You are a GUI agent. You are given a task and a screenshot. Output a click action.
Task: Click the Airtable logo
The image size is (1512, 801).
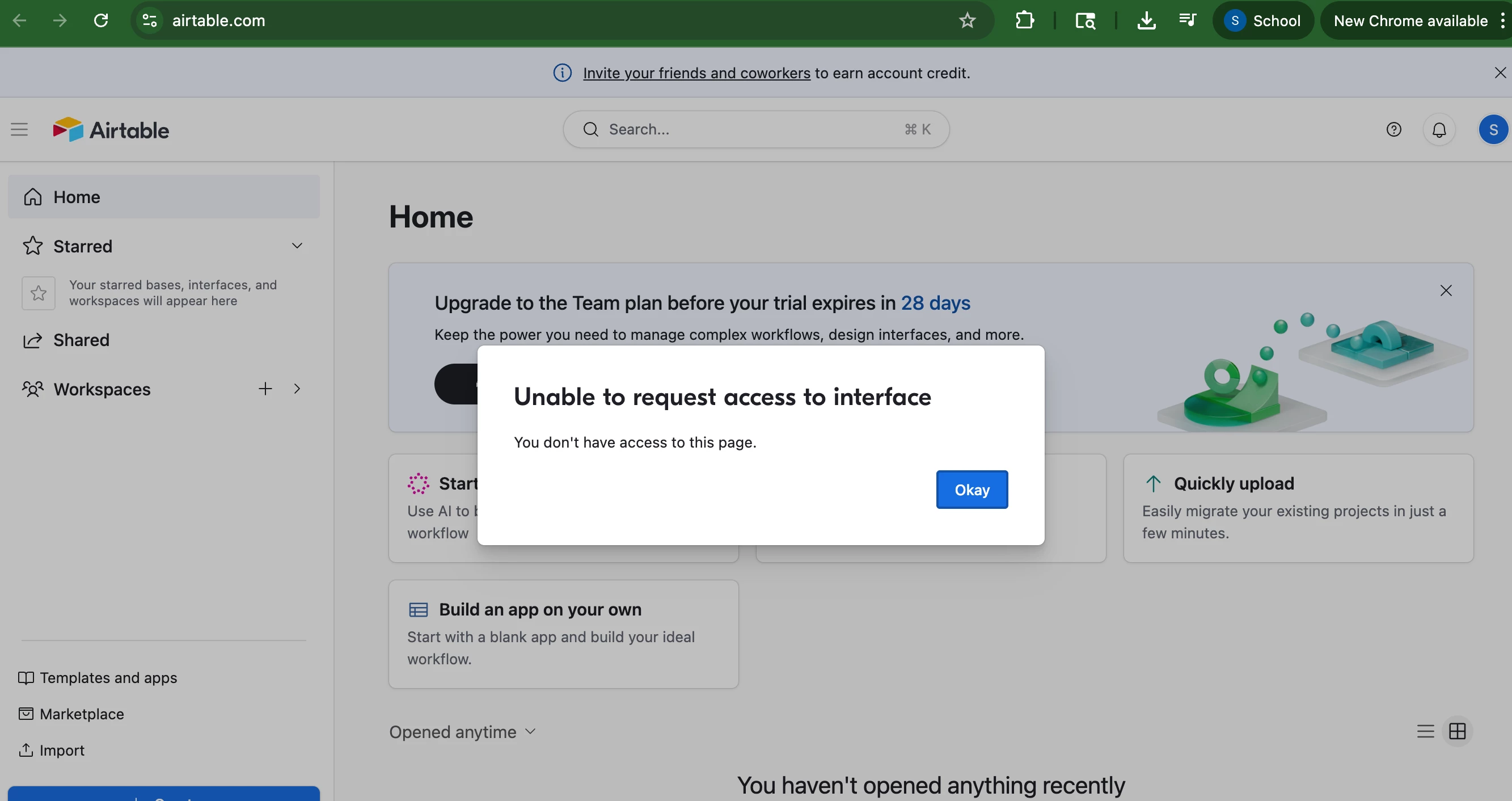(112, 130)
